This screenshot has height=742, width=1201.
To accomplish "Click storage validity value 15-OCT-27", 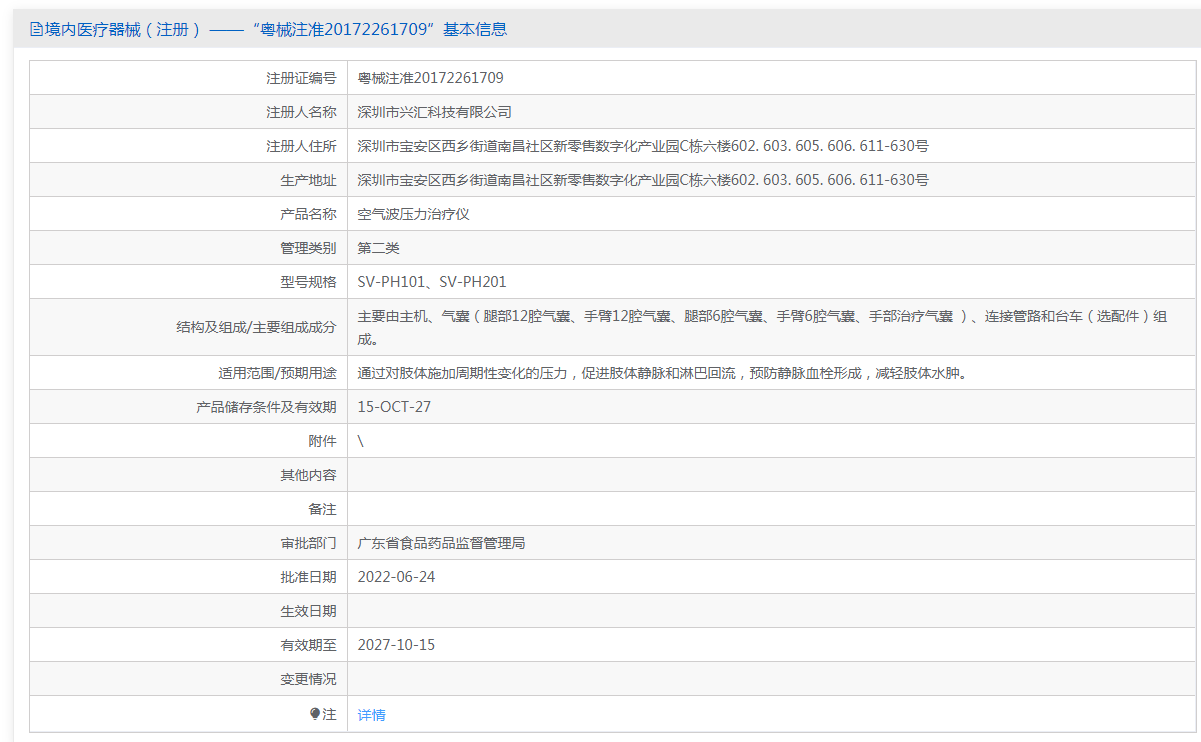I will pyautogui.click(x=394, y=407).
